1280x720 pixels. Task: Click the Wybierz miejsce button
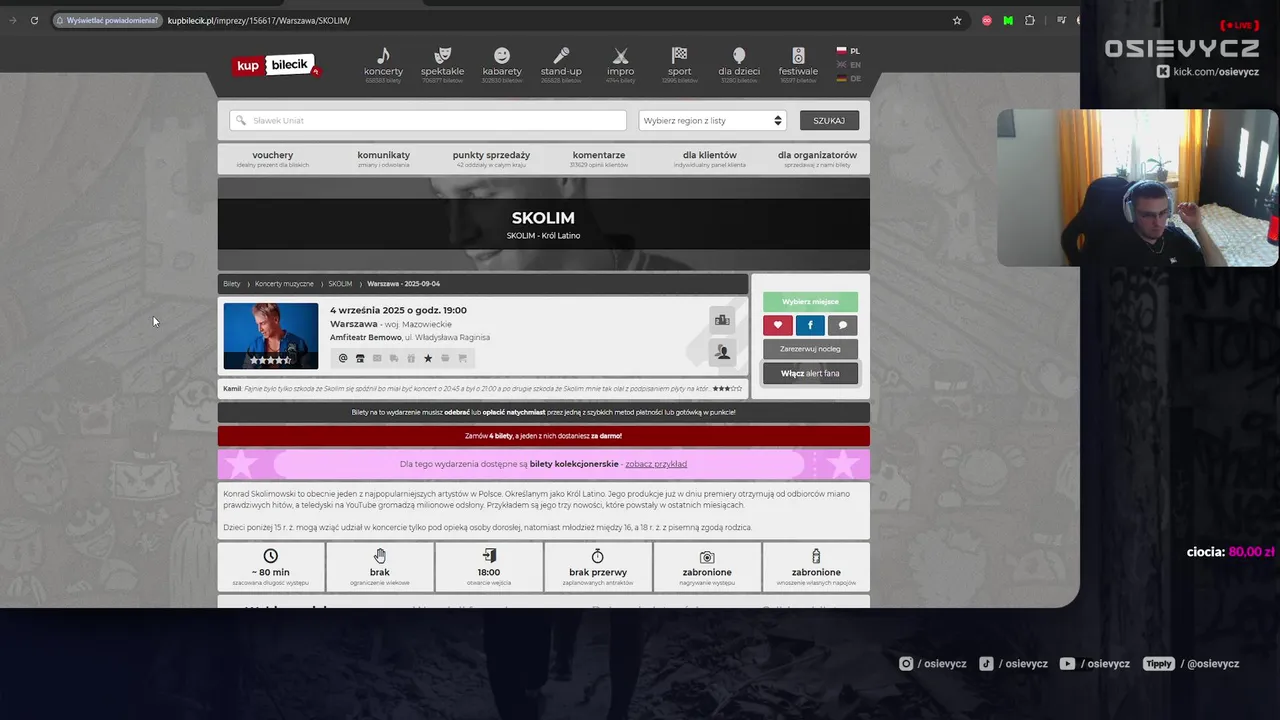coord(810,301)
